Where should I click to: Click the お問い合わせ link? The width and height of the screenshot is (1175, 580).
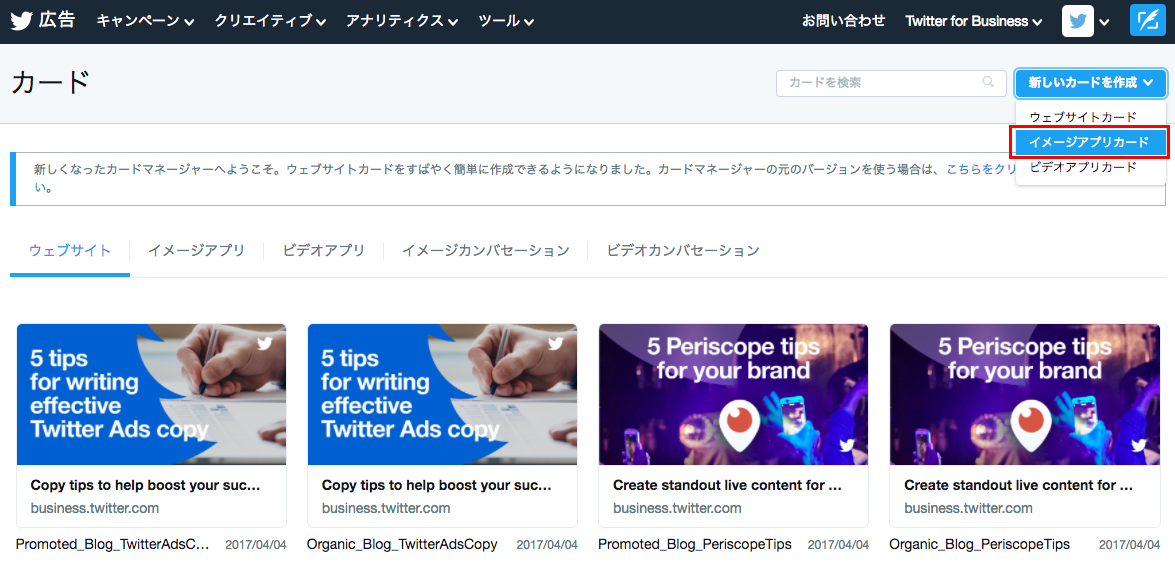tap(843, 21)
